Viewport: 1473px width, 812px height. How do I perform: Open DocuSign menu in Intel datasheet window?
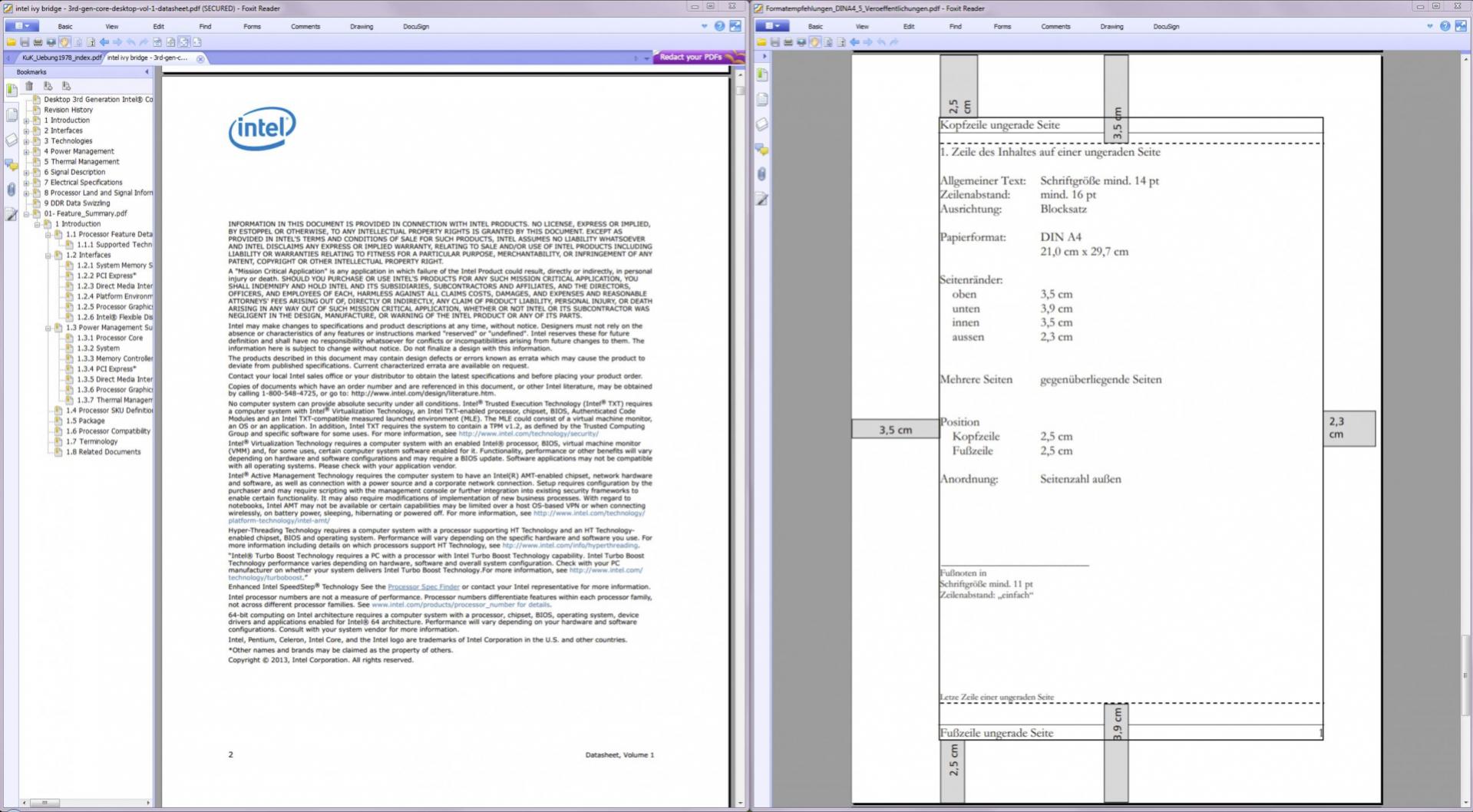(416, 26)
